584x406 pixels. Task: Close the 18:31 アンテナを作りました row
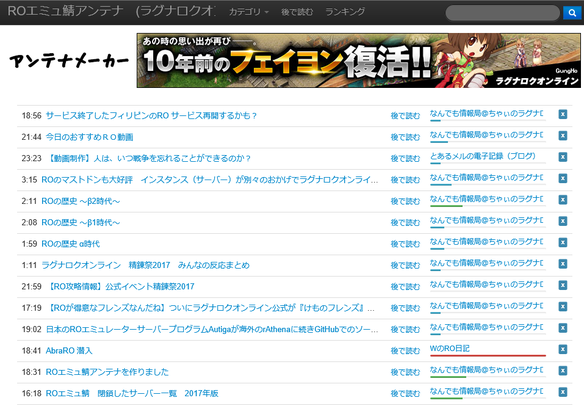point(563,371)
